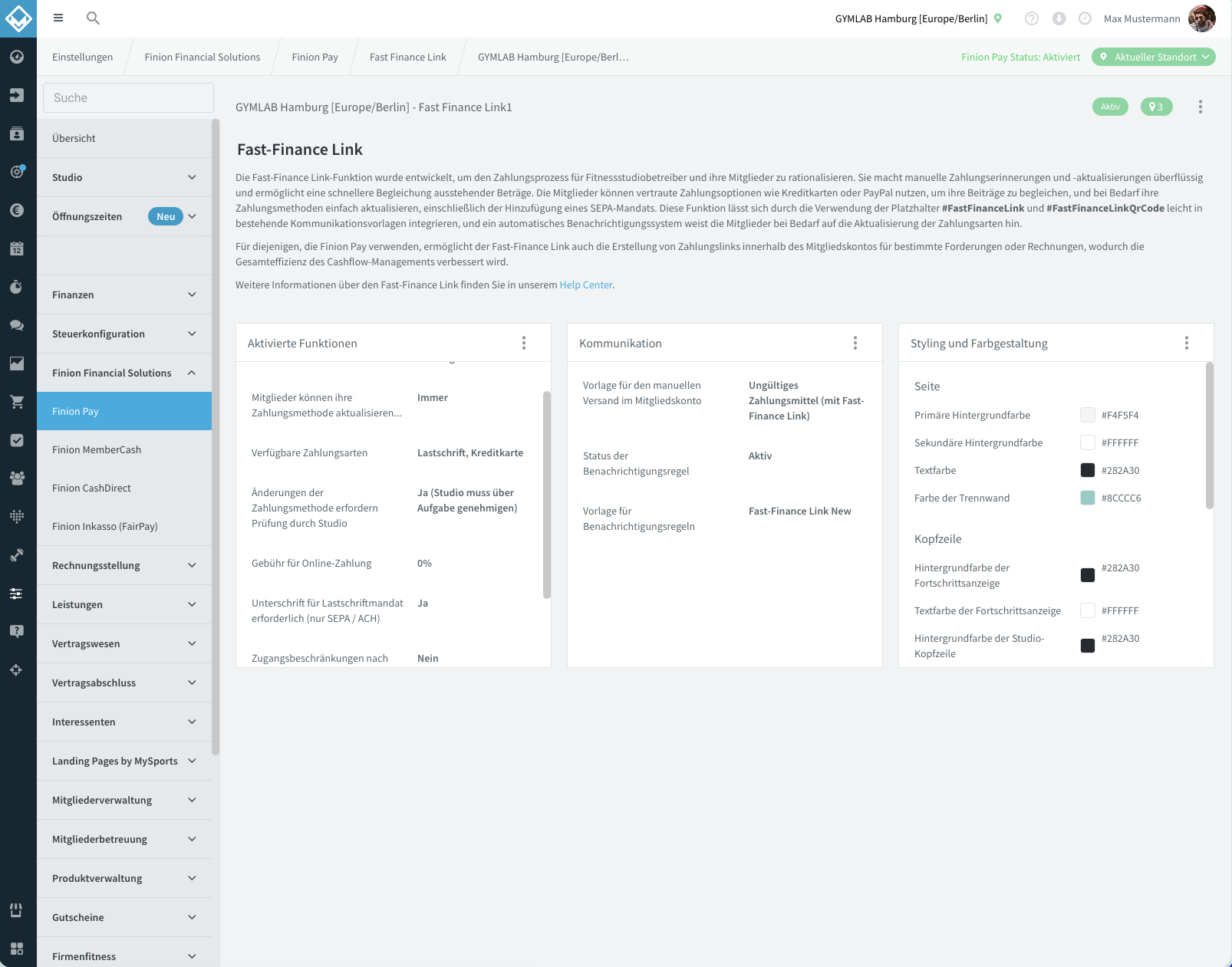This screenshot has width=1232, height=967.
Task: Select Finion Inkasso (FairPay) menu item
Action: 124,526
